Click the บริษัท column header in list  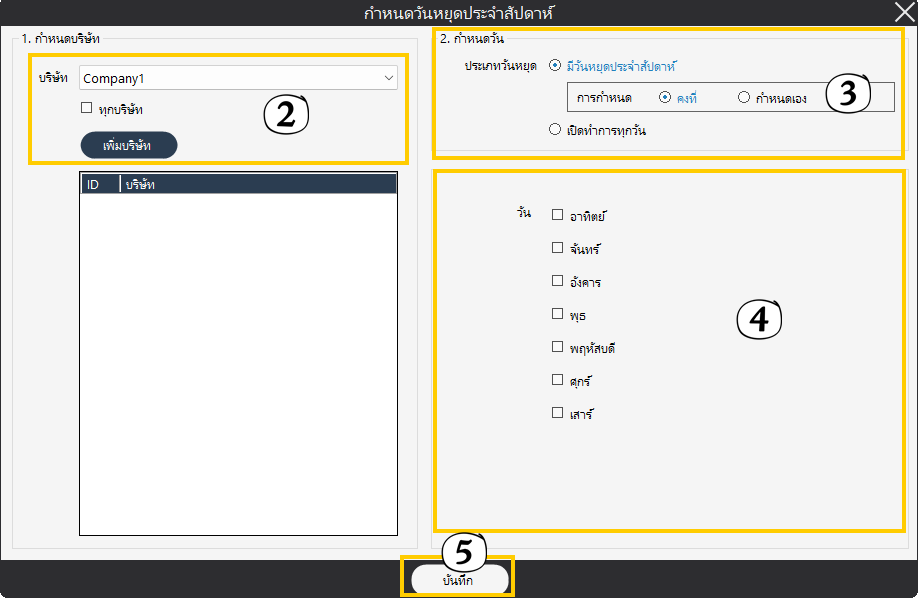coord(258,184)
